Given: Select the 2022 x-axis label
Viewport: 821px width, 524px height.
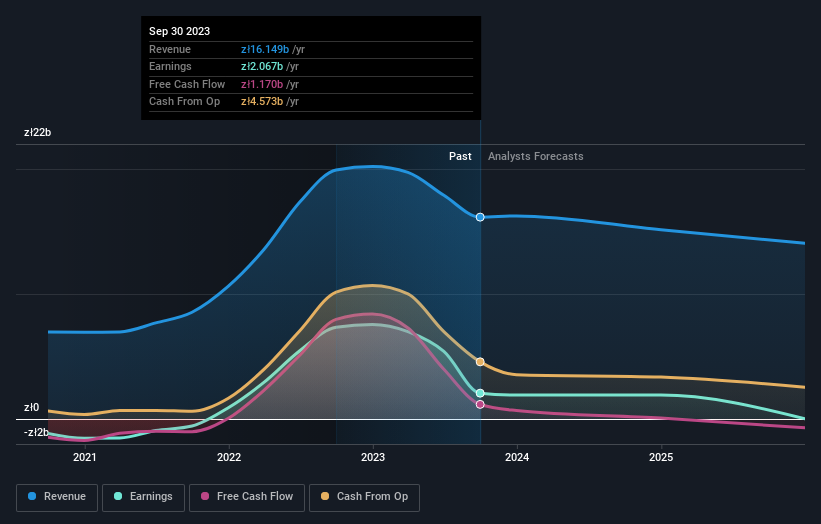Looking at the screenshot, I should (229, 457).
